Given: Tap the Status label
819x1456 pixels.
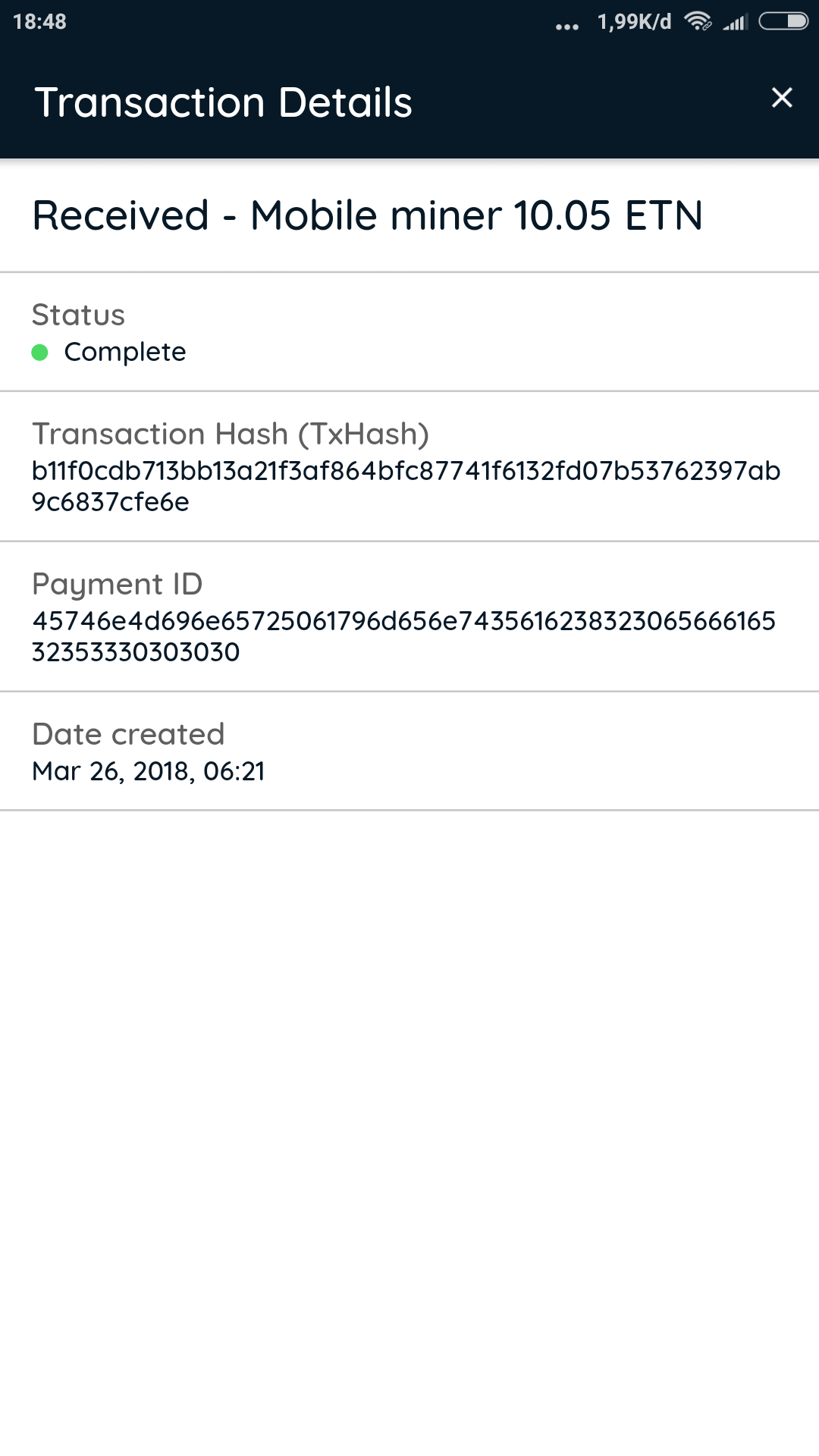Looking at the screenshot, I should coord(78,315).
